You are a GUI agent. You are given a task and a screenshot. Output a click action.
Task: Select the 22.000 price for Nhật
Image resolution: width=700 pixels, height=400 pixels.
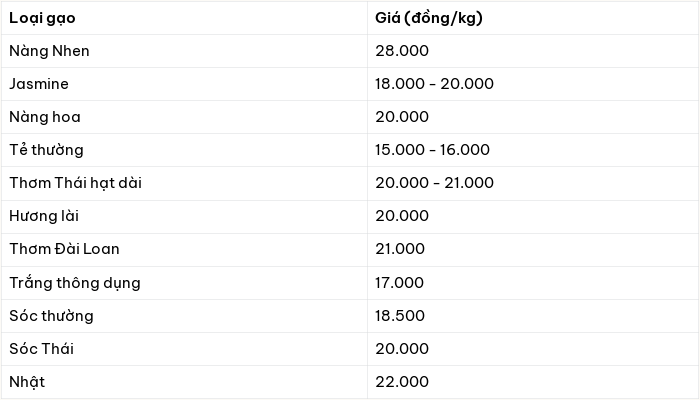point(533,382)
